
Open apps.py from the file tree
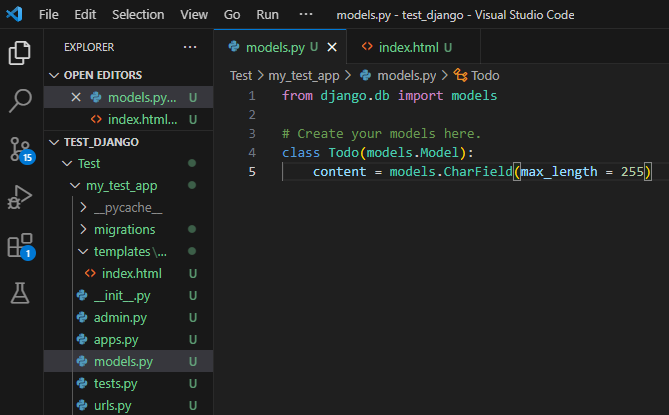128,340
